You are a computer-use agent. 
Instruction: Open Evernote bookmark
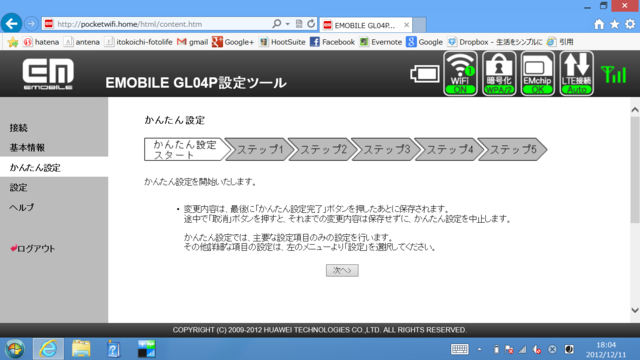point(381,42)
